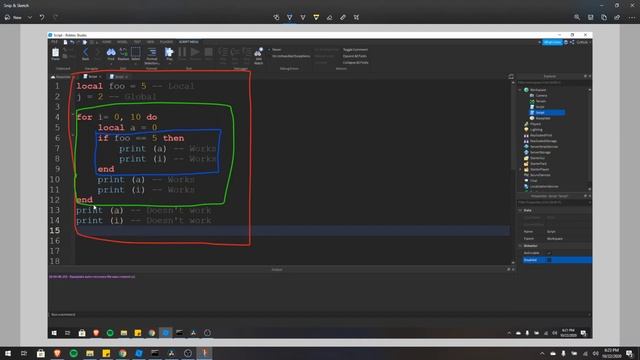Select the SCRIPT MENU ribbon tab
Screen dimensions: 640x360
tap(188, 42)
